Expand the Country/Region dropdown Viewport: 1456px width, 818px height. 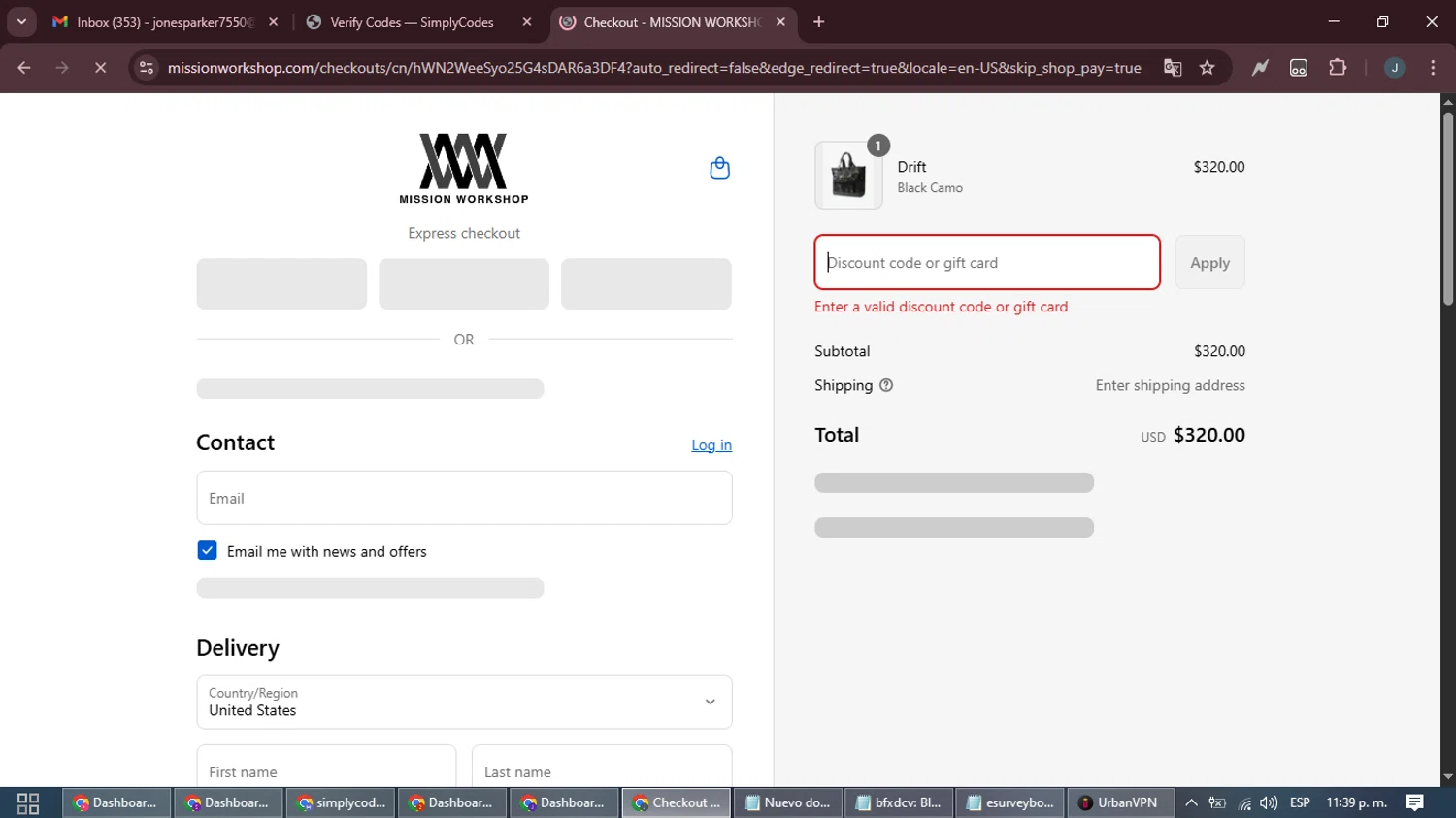pyautogui.click(x=464, y=702)
